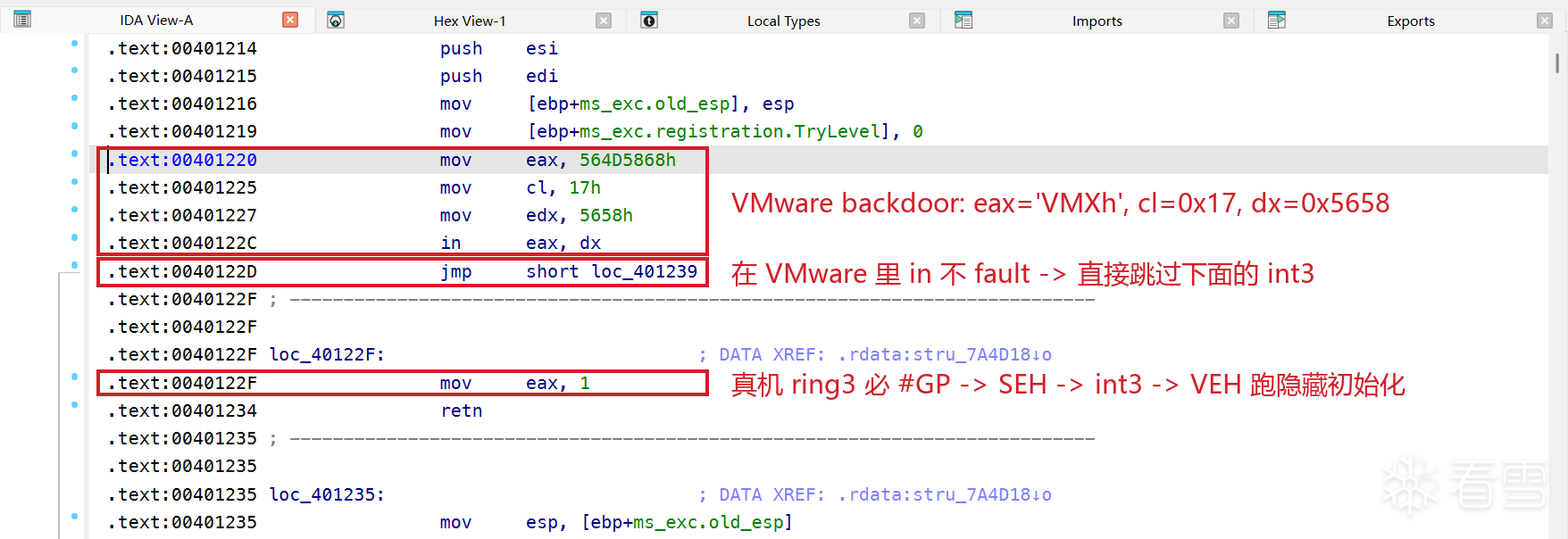Close the Local Types tab
Image resolution: width=1568 pixels, height=539 pixels.
917,20
